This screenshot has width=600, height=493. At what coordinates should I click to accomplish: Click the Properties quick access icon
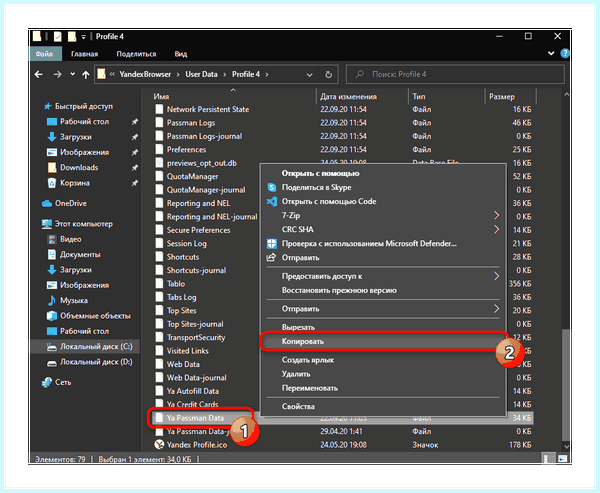tap(58, 37)
